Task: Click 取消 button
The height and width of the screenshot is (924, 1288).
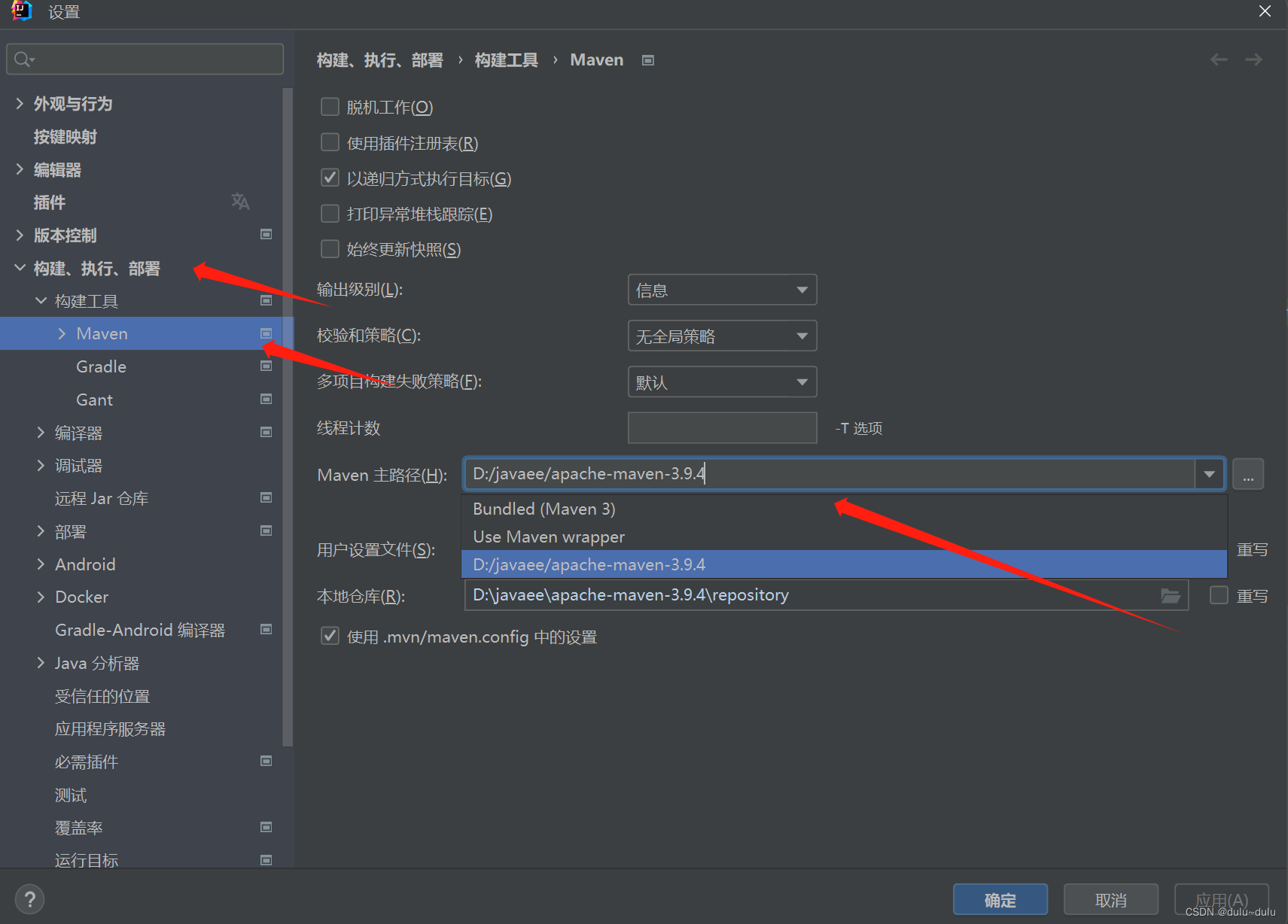Action: click(x=1110, y=899)
